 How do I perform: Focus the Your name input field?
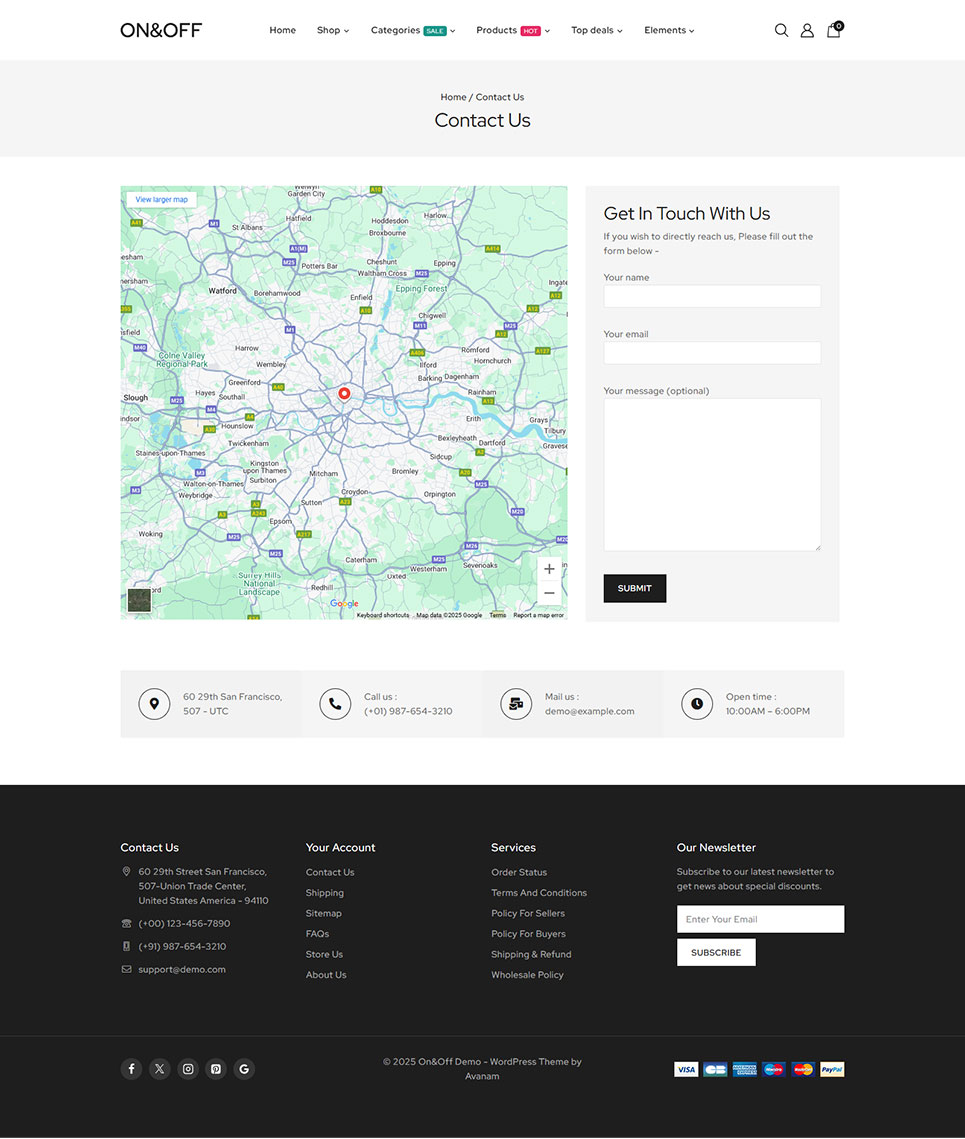(x=712, y=296)
